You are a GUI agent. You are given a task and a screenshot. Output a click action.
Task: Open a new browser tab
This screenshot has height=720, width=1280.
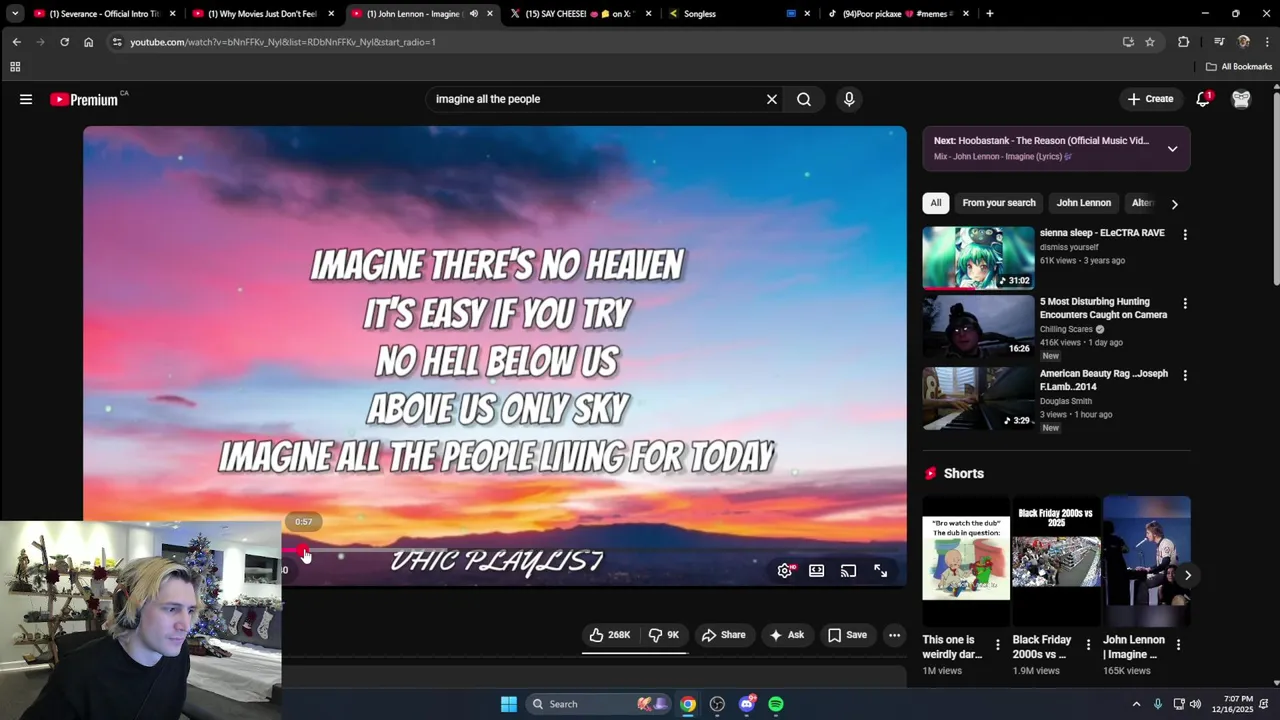tap(990, 14)
